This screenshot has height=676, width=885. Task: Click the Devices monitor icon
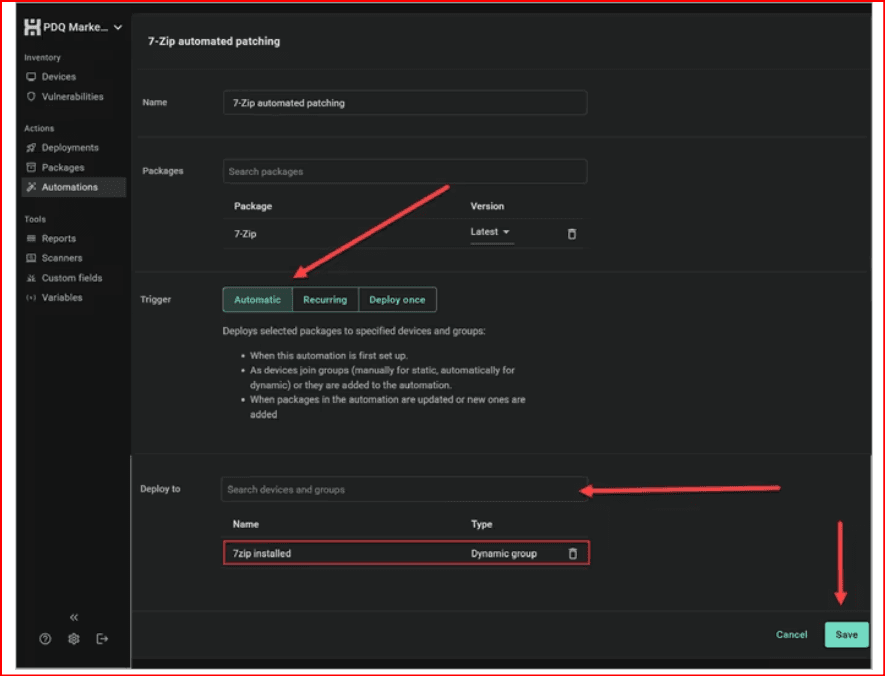coord(31,77)
